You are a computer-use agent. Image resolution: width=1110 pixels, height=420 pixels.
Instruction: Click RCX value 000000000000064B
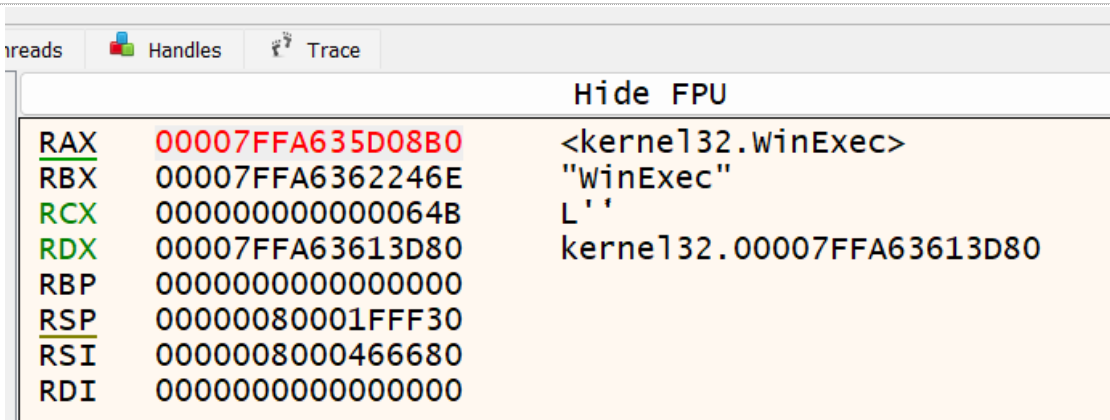pos(309,214)
